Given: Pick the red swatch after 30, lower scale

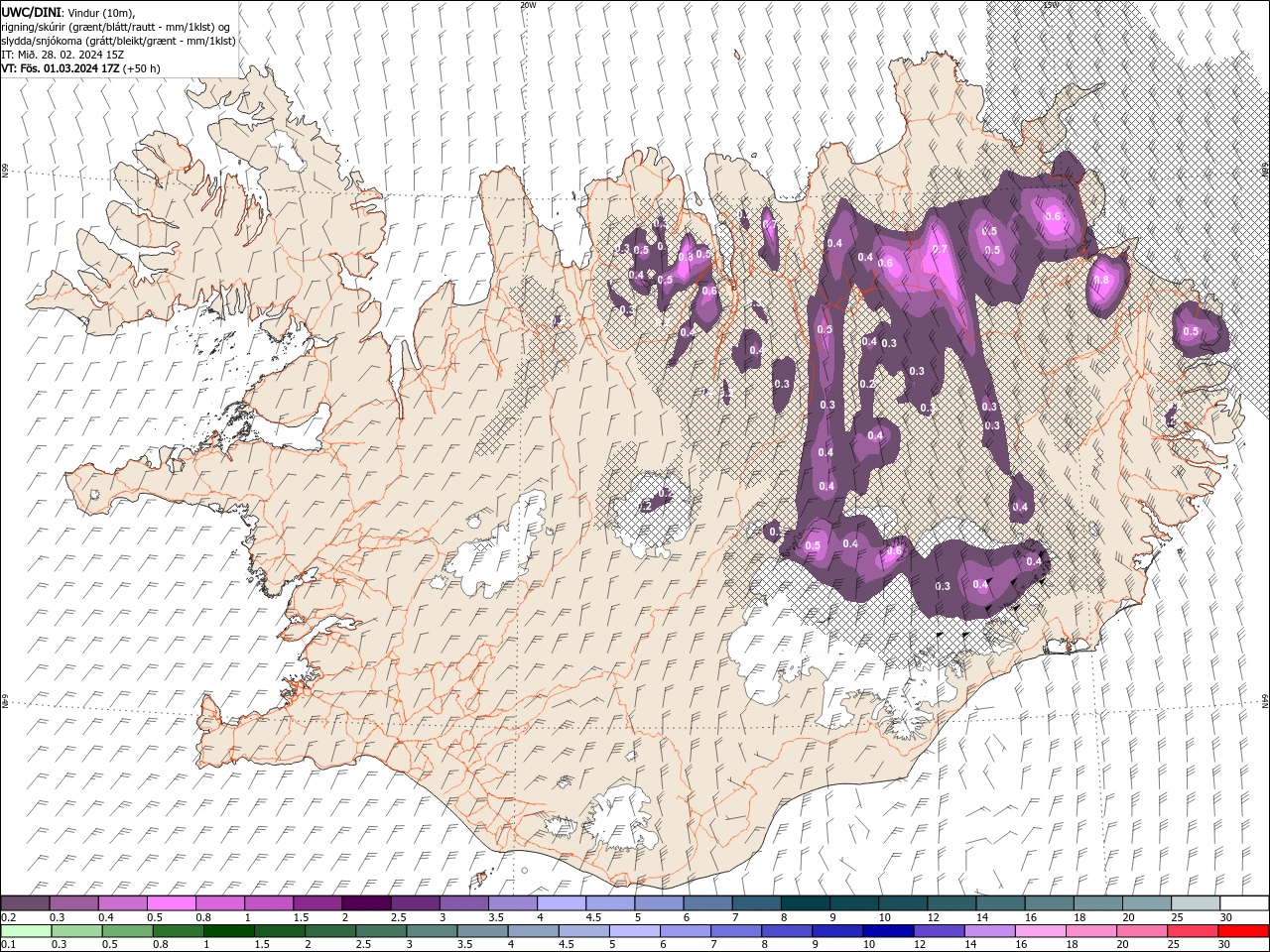Looking at the screenshot, I should click(x=1244, y=930).
